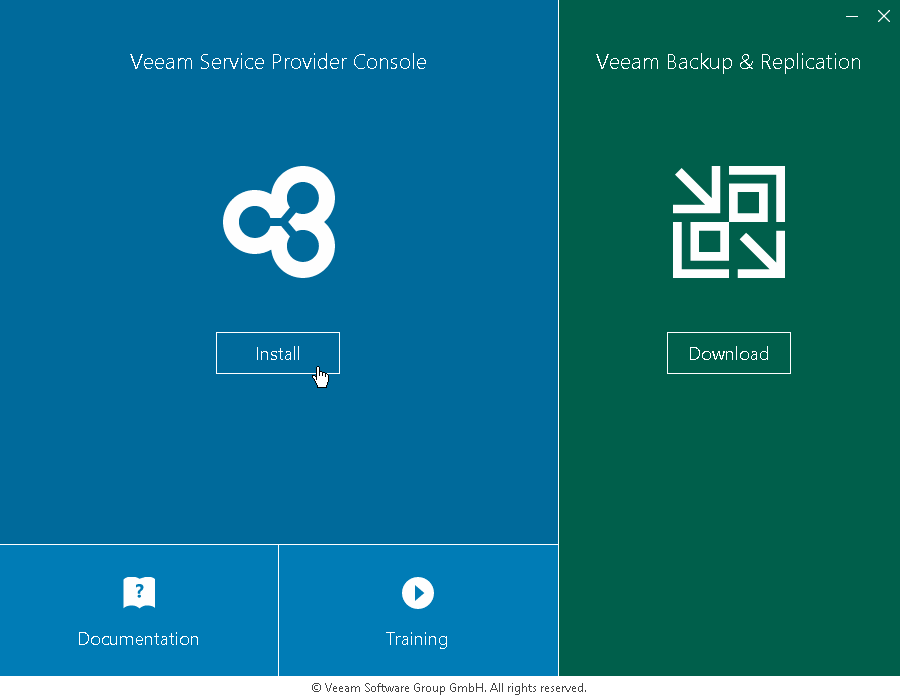Click the Veeam Service Provider Console logo
The width and height of the screenshot is (900, 700).
pyautogui.click(x=279, y=222)
